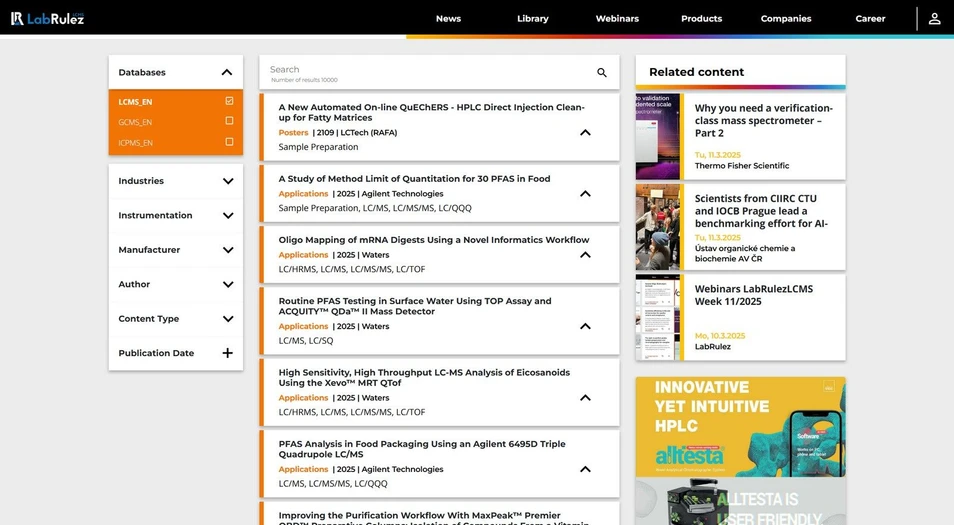
Task: Open the Companies menu
Action: point(786,19)
